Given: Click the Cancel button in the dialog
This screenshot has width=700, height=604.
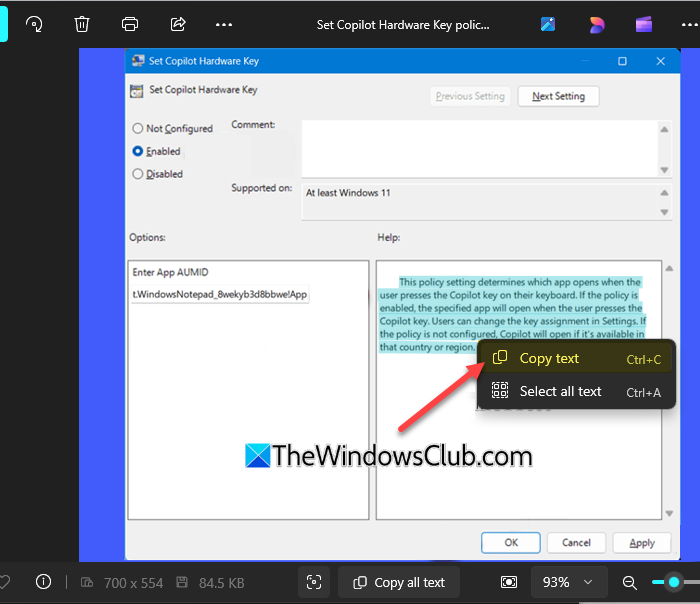Looking at the screenshot, I should coord(576,542).
